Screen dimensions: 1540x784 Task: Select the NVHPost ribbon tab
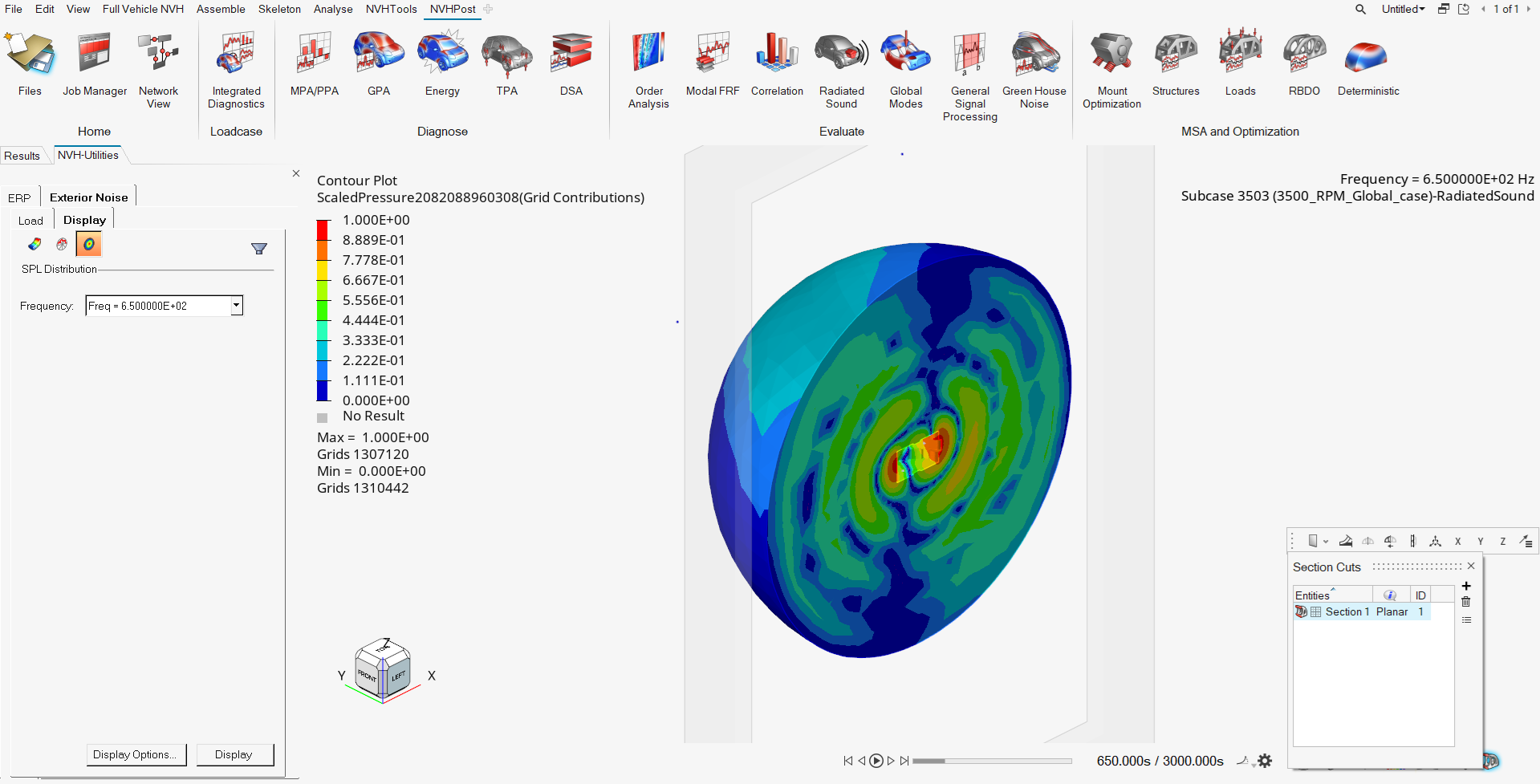pyautogui.click(x=453, y=9)
